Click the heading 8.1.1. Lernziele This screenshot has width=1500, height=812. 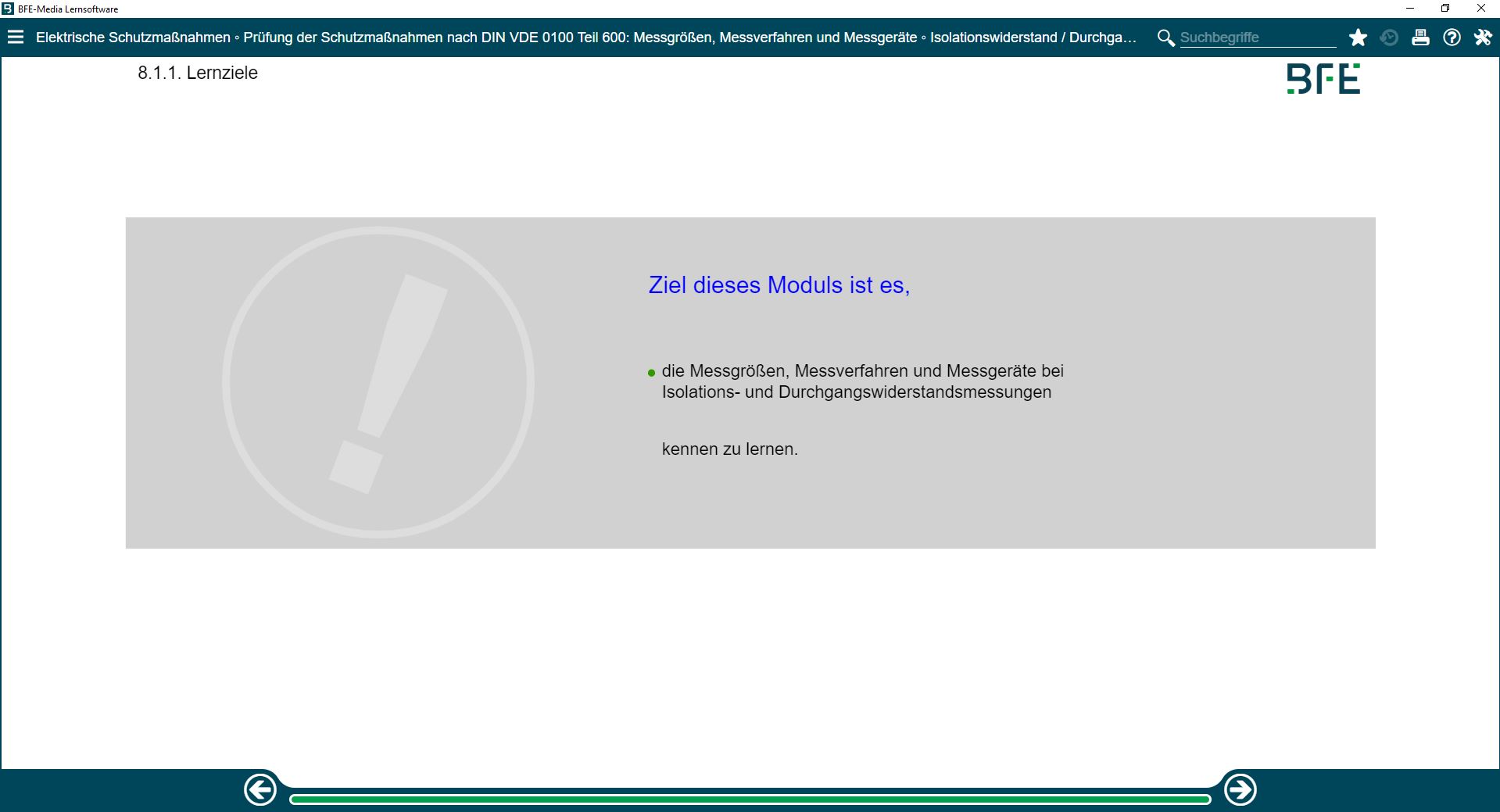pyautogui.click(x=198, y=73)
